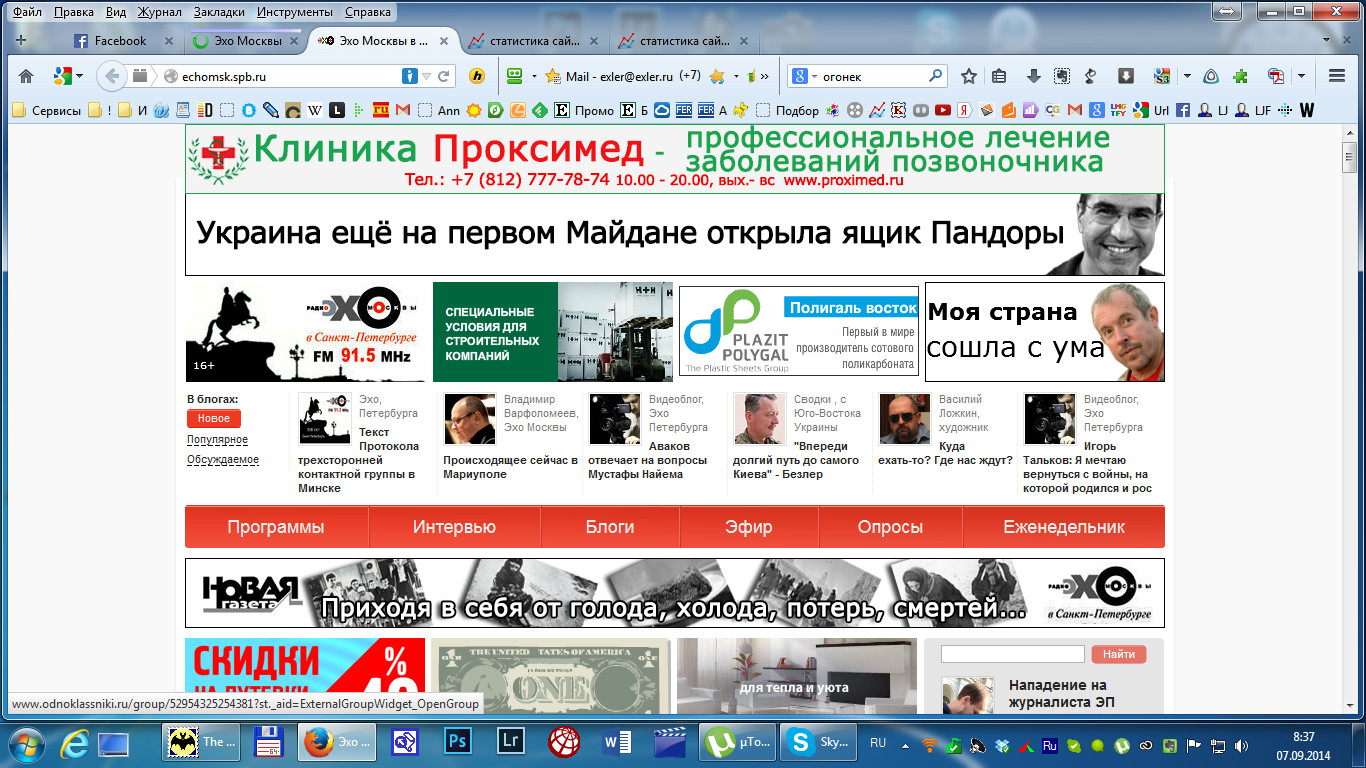Reload the page with the refresh icon

click(x=444, y=76)
